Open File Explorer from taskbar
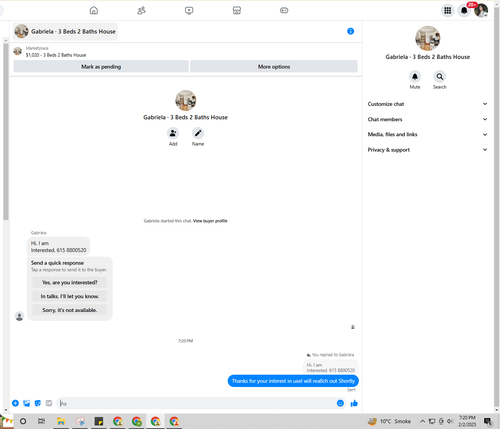 pyautogui.click(x=60, y=421)
